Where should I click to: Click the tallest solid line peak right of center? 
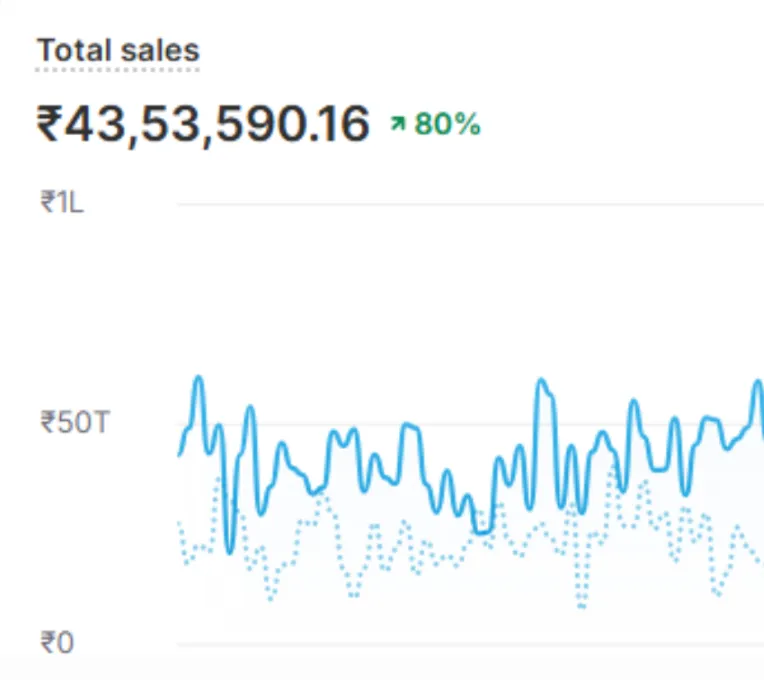[541, 381]
